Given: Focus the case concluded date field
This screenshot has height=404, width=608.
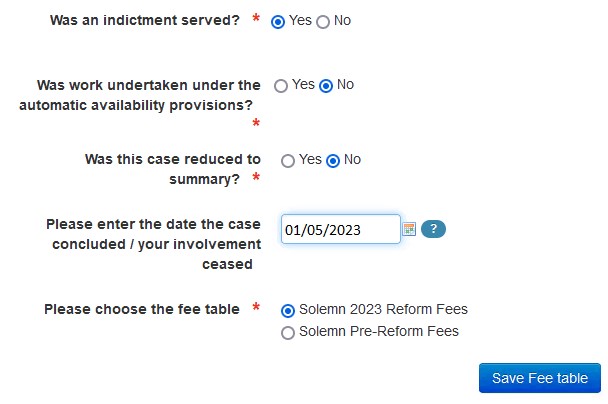Looking at the screenshot, I should coord(341,229).
